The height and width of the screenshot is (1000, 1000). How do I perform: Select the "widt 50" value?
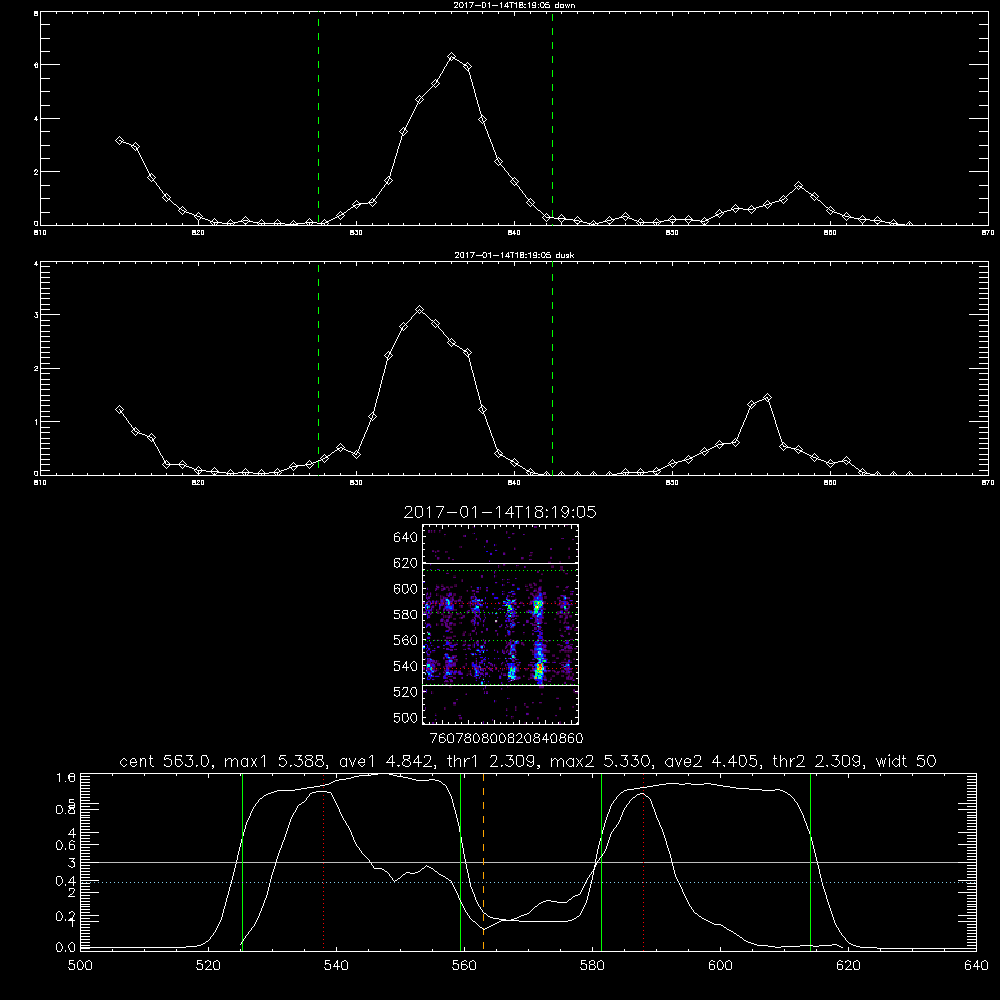coord(906,761)
